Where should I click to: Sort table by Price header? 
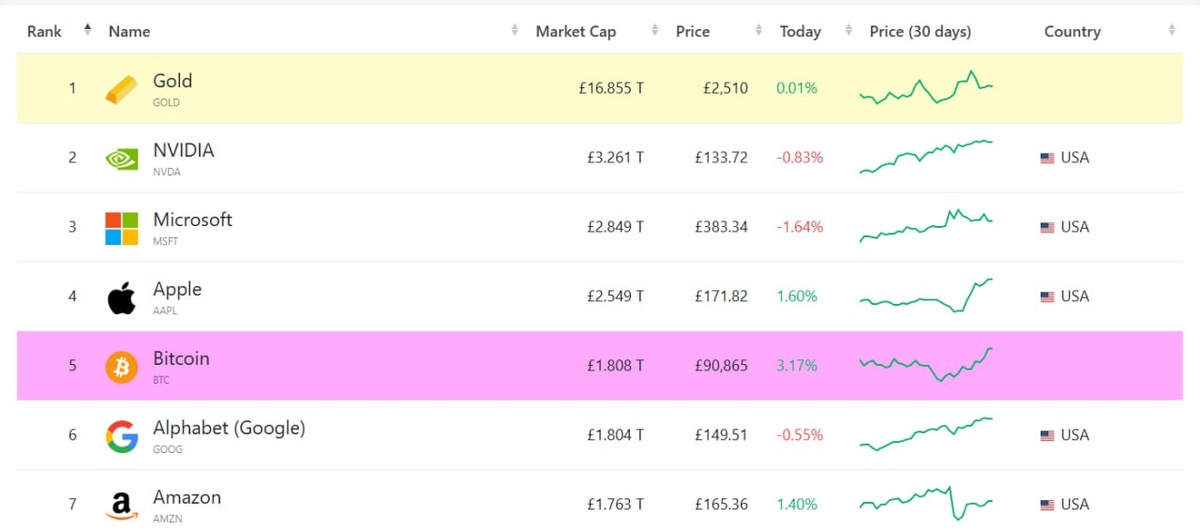click(x=693, y=31)
